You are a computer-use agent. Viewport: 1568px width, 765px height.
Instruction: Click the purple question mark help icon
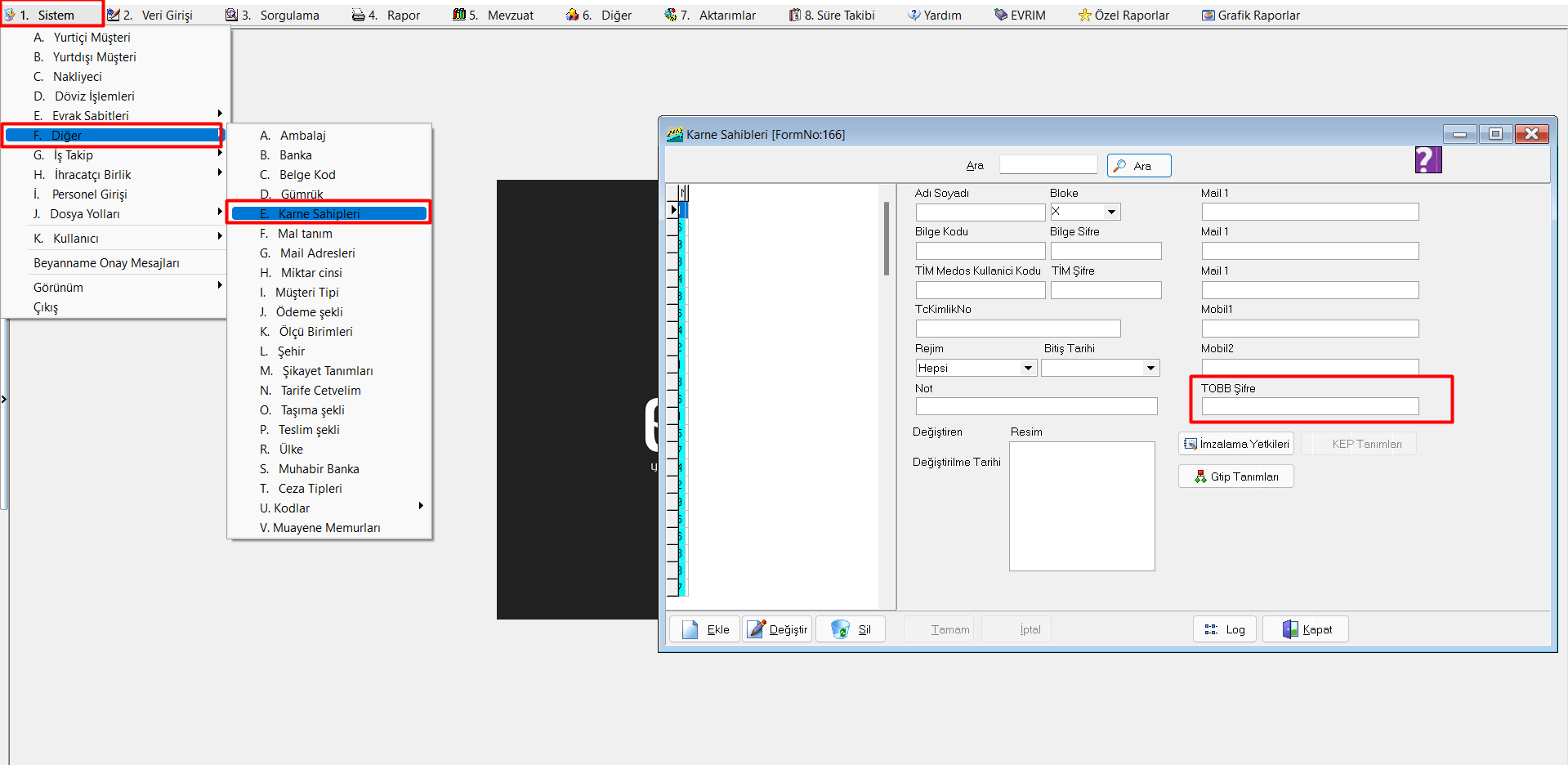point(1428,159)
